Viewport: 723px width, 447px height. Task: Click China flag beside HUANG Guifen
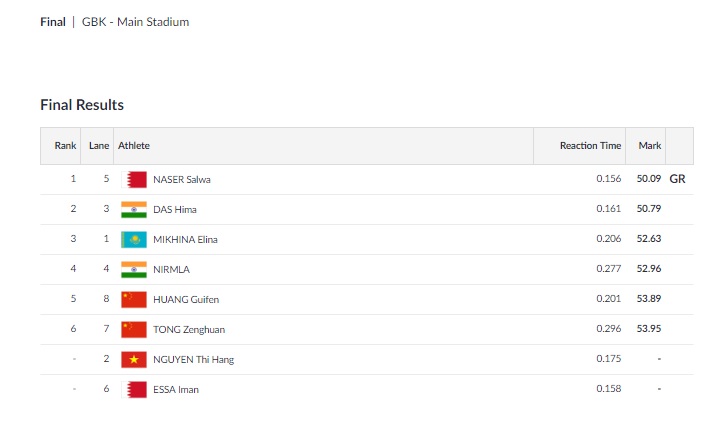134,299
